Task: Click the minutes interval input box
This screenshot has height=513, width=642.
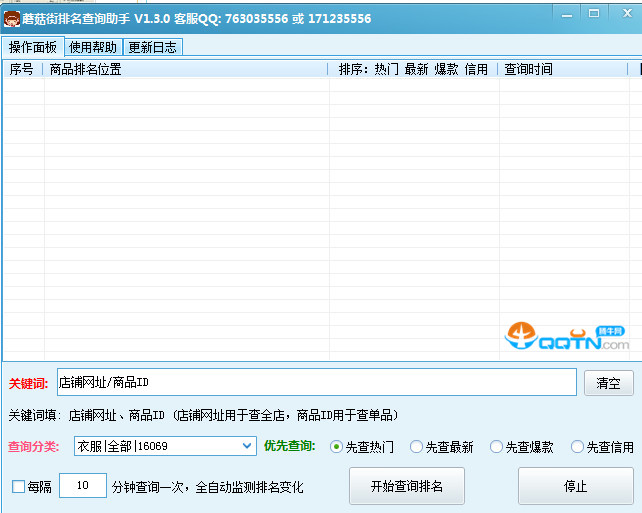Action: point(83,487)
